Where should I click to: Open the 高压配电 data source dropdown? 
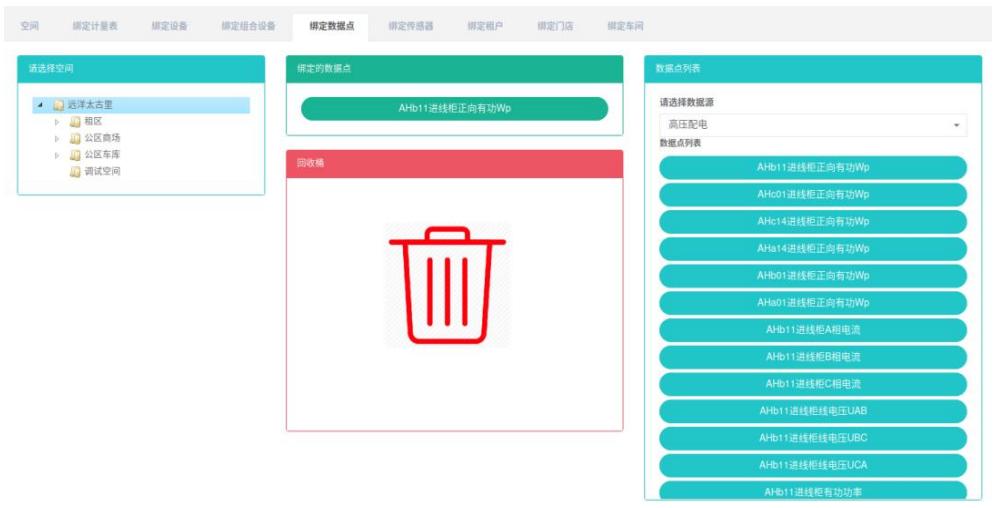click(812, 125)
